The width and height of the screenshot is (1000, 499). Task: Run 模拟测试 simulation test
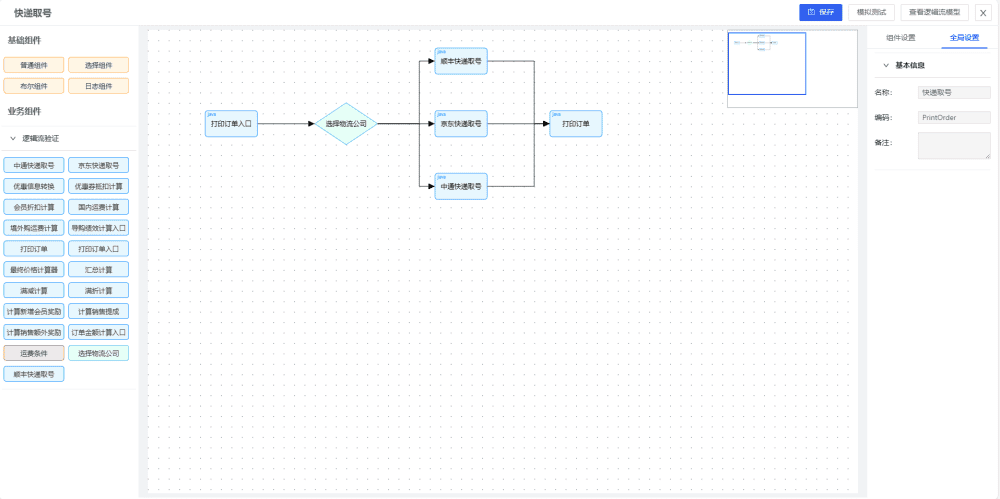(871, 12)
